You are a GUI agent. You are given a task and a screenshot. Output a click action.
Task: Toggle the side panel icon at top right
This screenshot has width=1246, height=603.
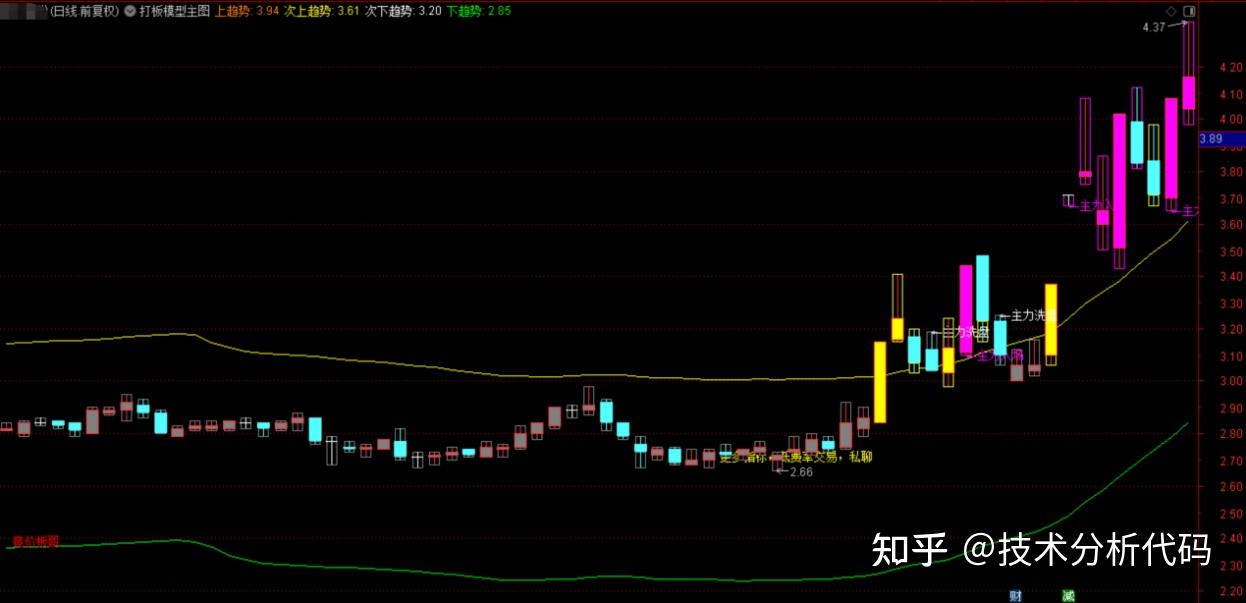click(1189, 11)
